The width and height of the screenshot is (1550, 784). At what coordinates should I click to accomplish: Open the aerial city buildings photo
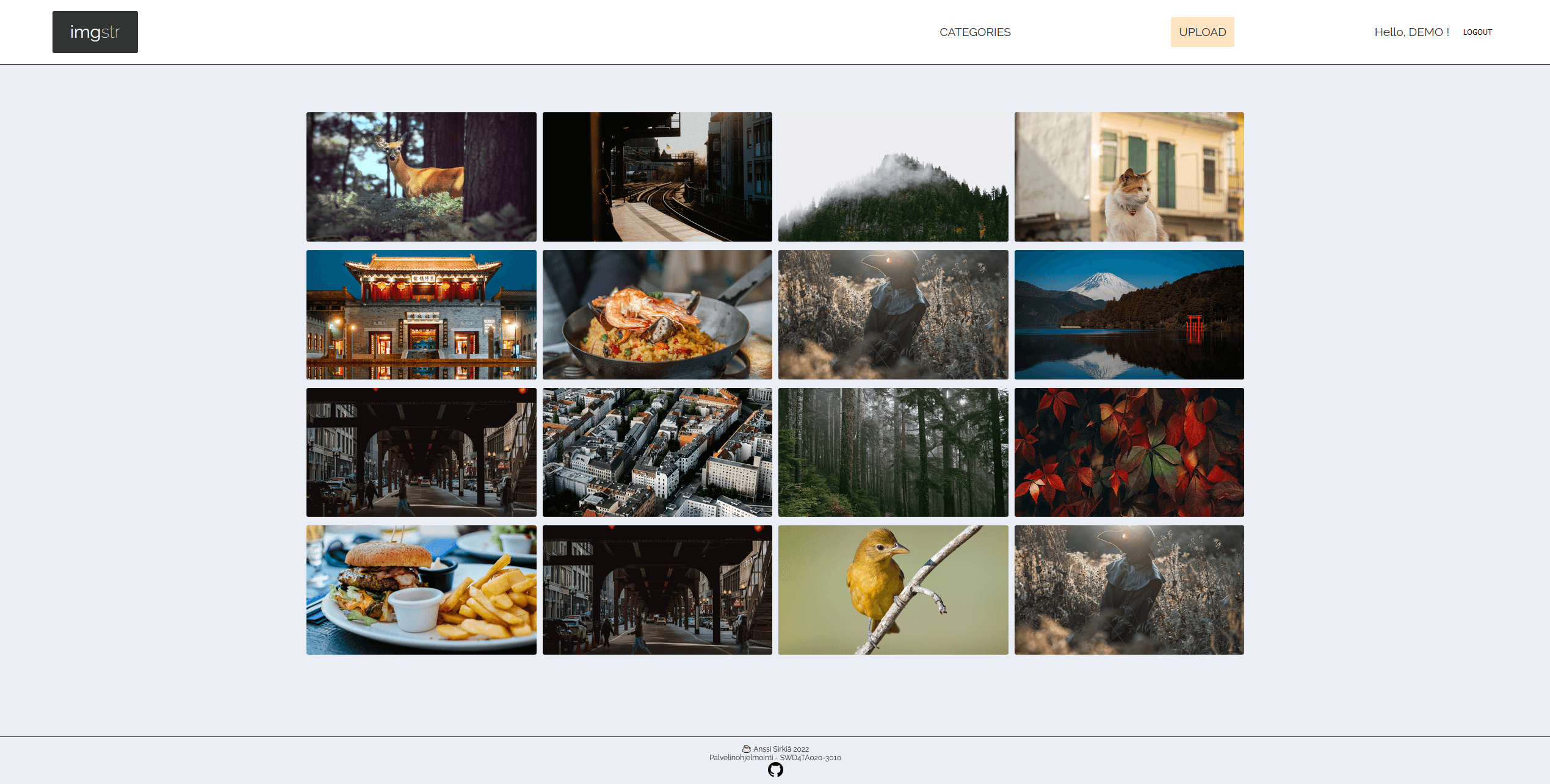(657, 452)
